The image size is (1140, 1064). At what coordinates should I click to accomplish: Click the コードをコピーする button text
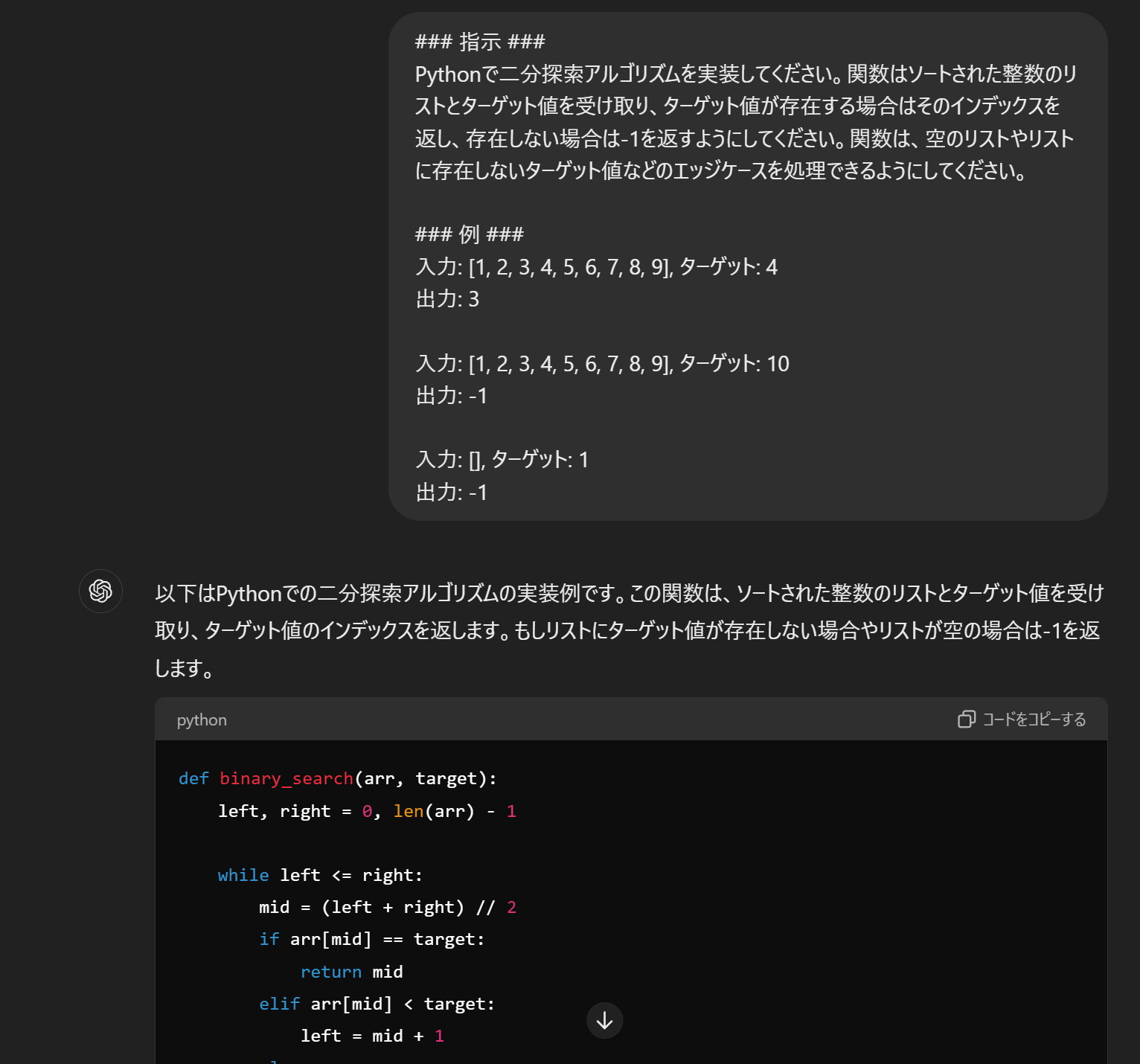[1034, 720]
